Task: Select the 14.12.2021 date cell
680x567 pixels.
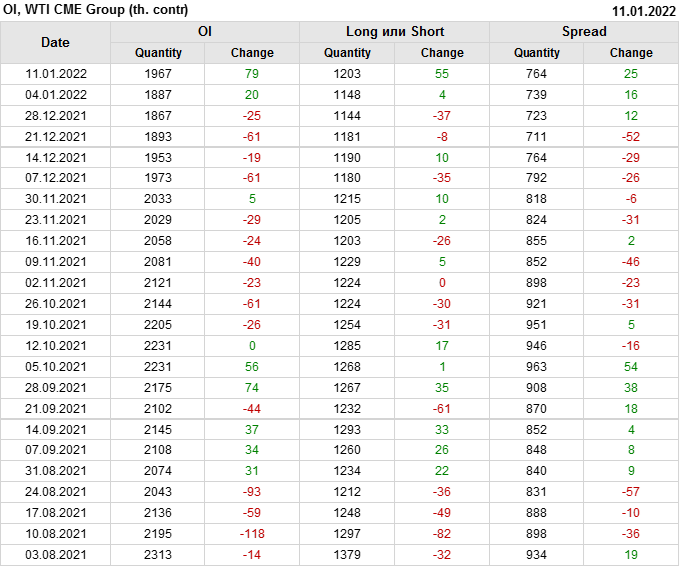Action: [x=55, y=158]
